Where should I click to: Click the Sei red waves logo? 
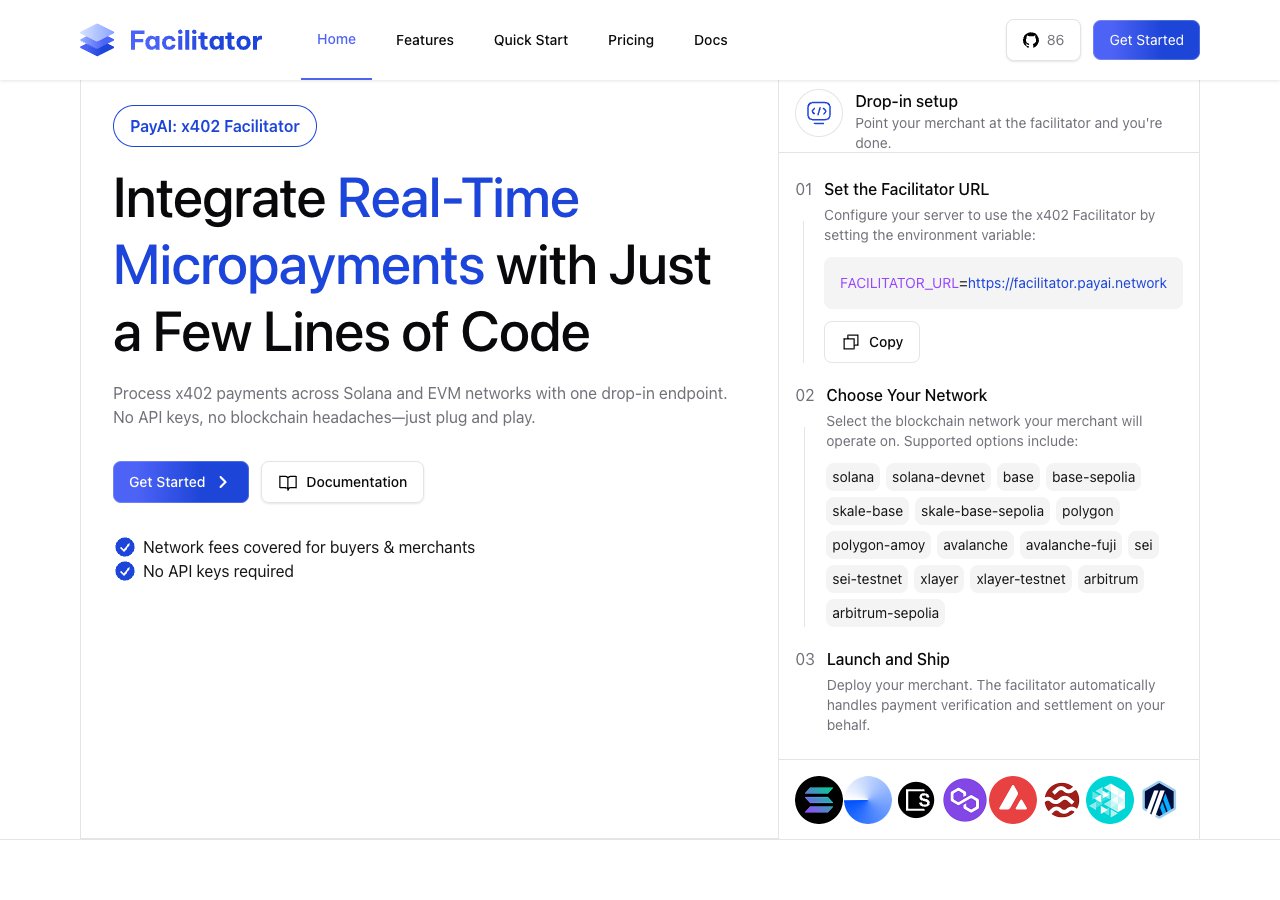1061,800
